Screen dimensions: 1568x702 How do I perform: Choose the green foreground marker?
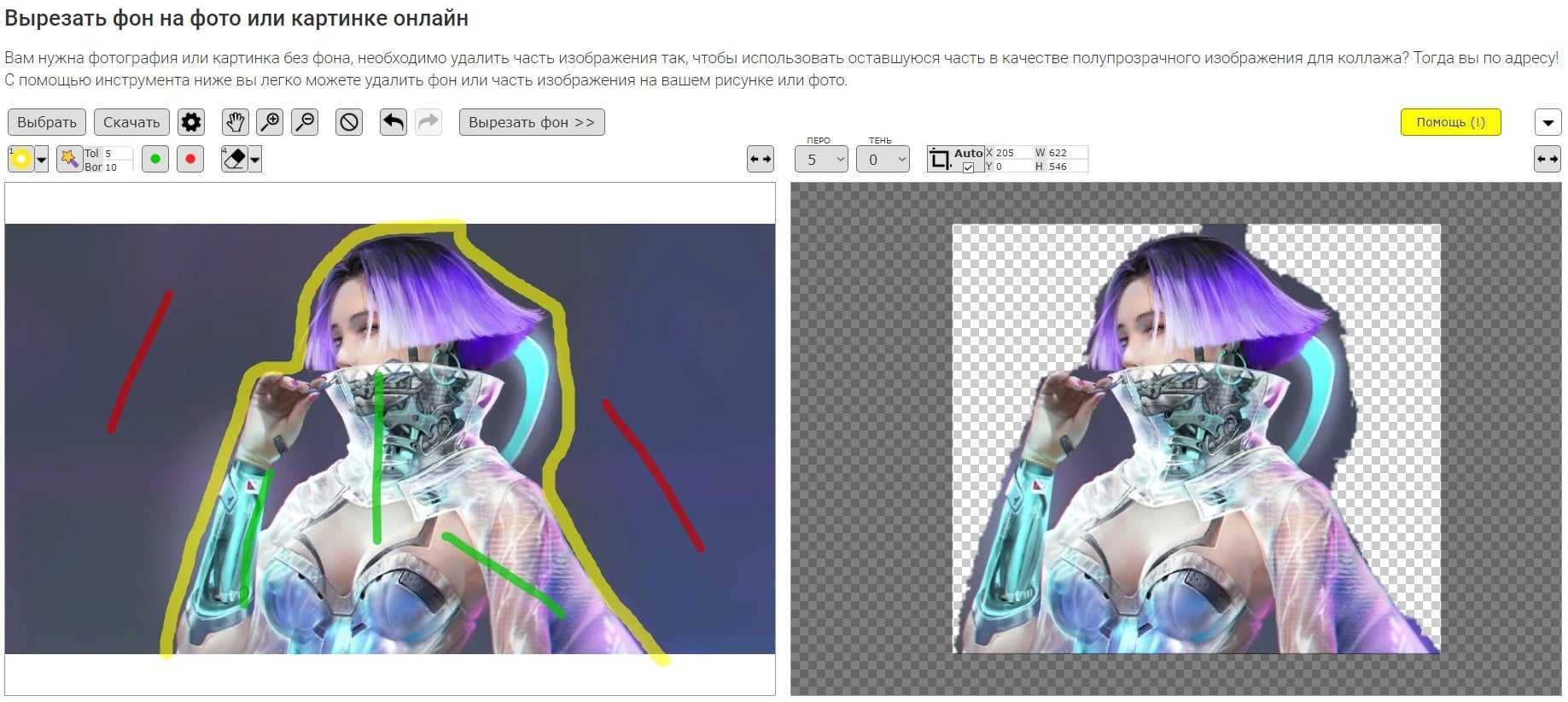click(154, 159)
